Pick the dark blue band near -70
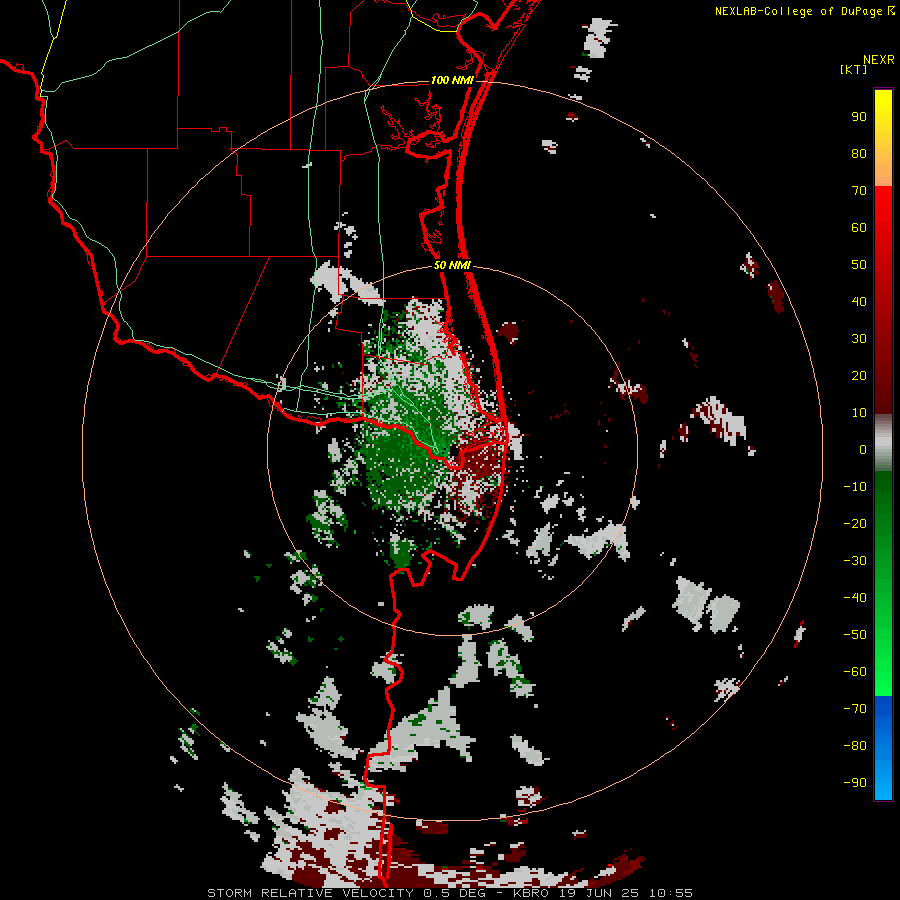The width and height of the screenshot is (900, 900). coord(883,707)
